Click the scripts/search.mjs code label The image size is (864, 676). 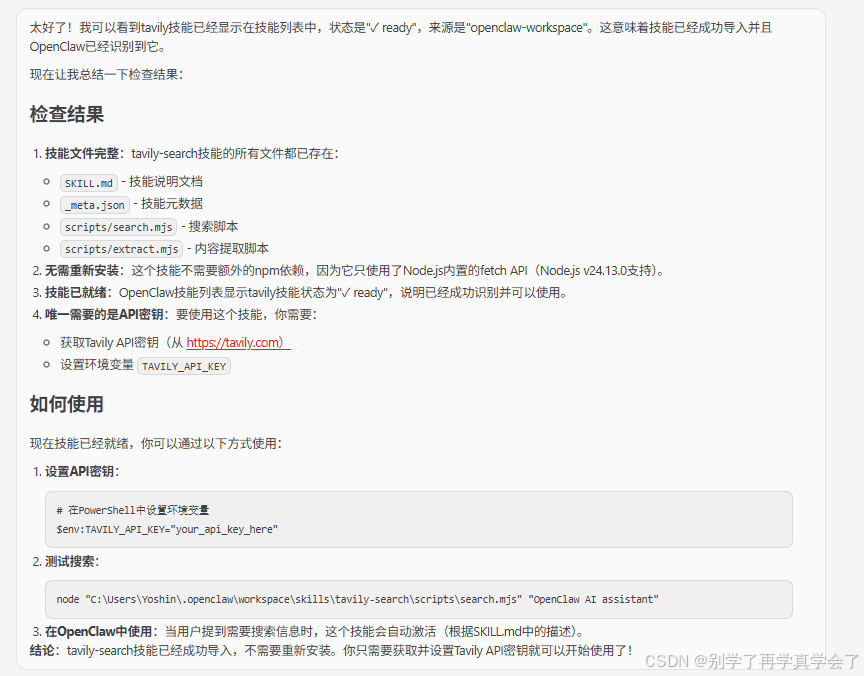[x=118, y=227]
